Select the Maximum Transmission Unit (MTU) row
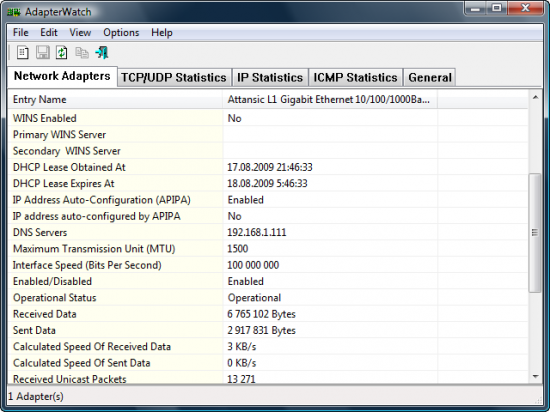Viewport: 550px width, 412px height. click(268, 249)
